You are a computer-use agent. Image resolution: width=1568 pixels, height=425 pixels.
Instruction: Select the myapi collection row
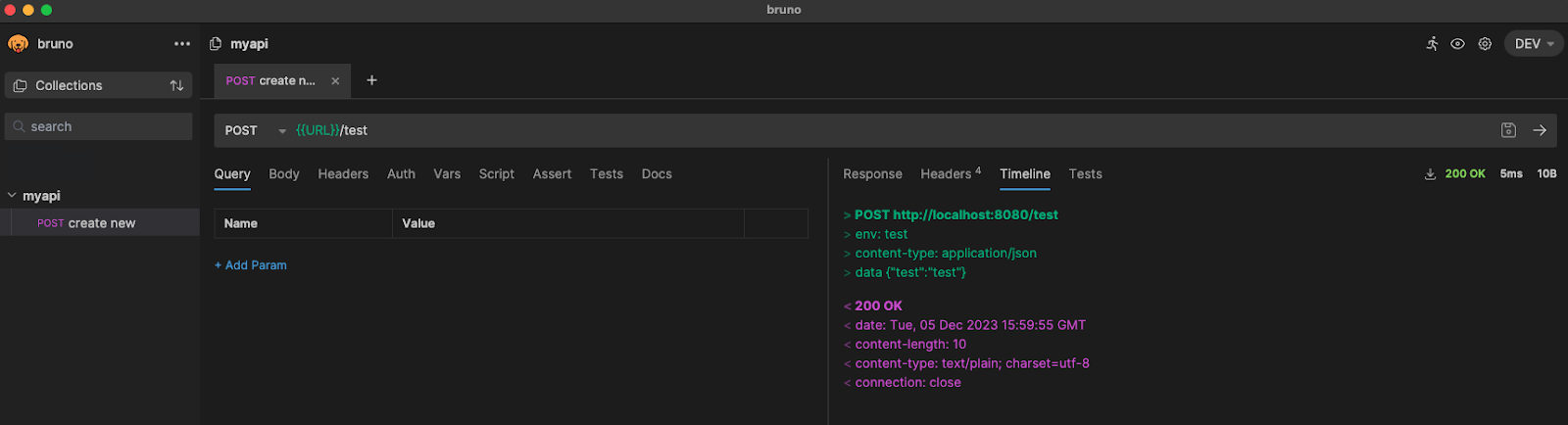tap(100, 196)
